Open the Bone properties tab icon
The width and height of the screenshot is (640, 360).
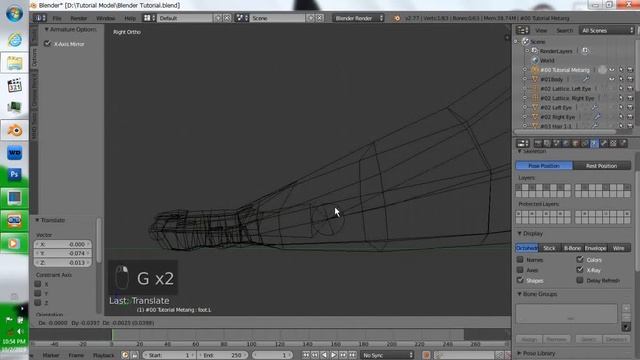[604, 143]
